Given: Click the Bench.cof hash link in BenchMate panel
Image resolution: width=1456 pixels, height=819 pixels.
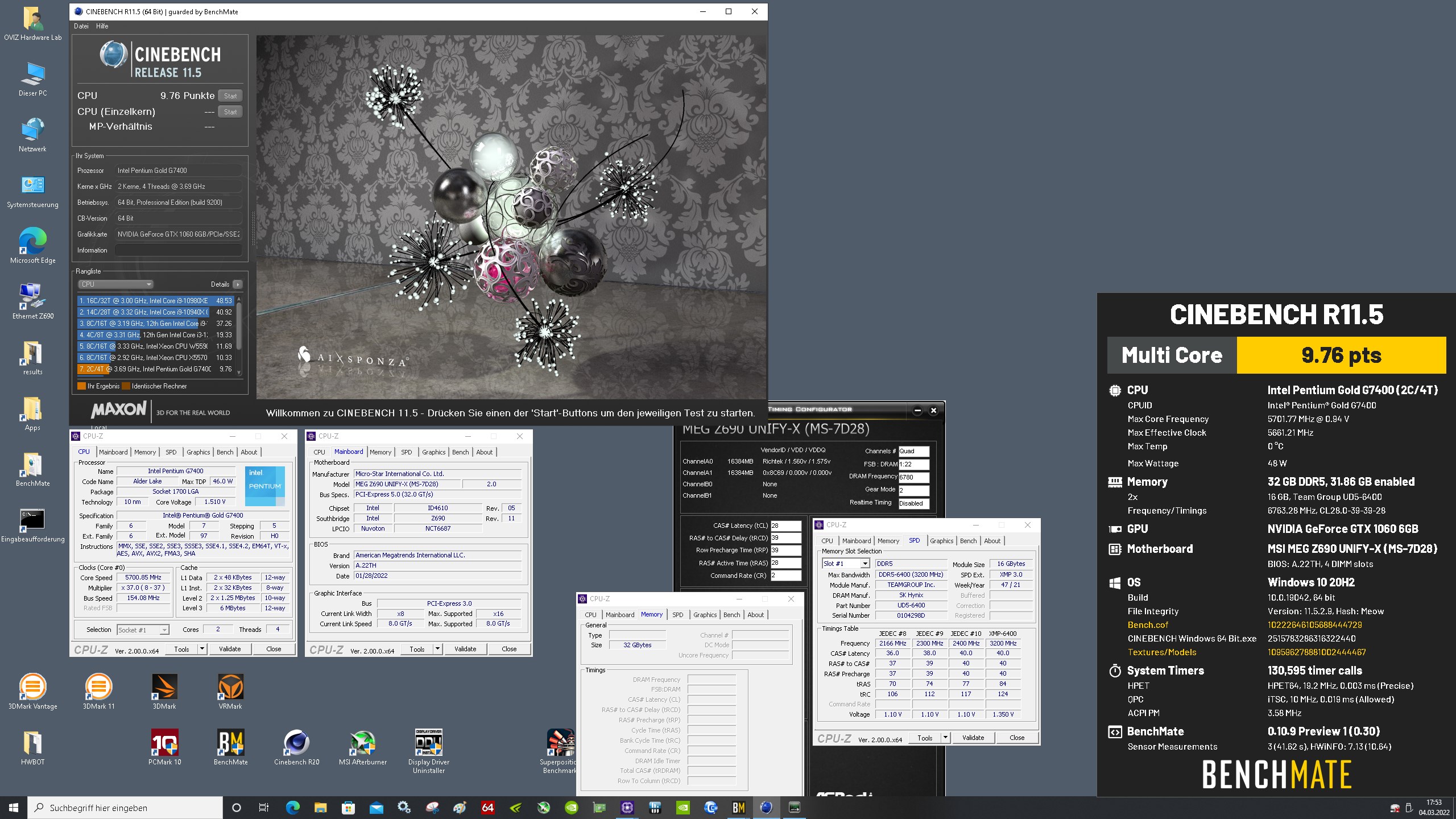Looking at the screenshot, I should click(1315, 624).
